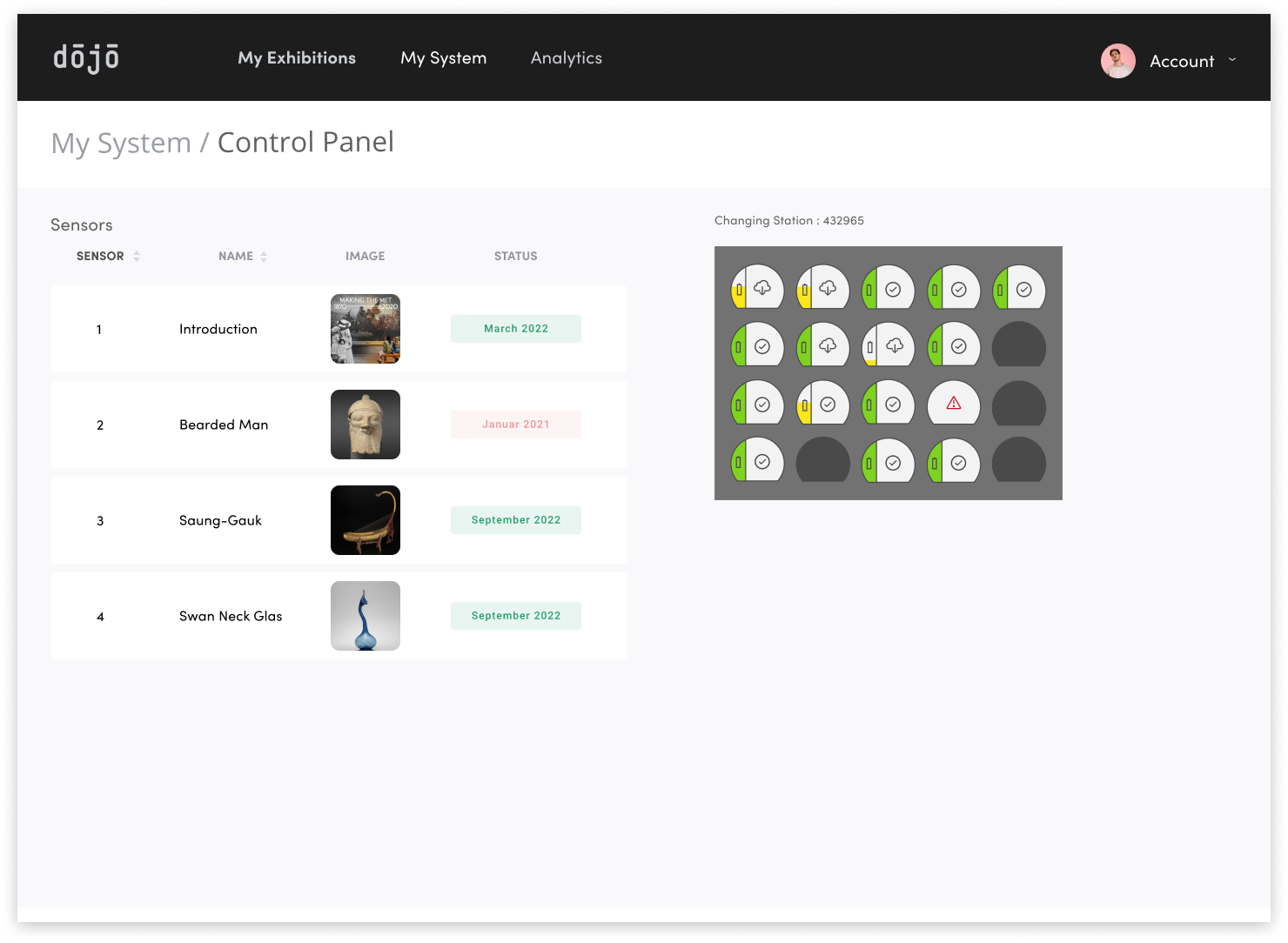Click fifth slot in top row of station
This screenshot has height=943, width=1288.
coord(1019,287)
